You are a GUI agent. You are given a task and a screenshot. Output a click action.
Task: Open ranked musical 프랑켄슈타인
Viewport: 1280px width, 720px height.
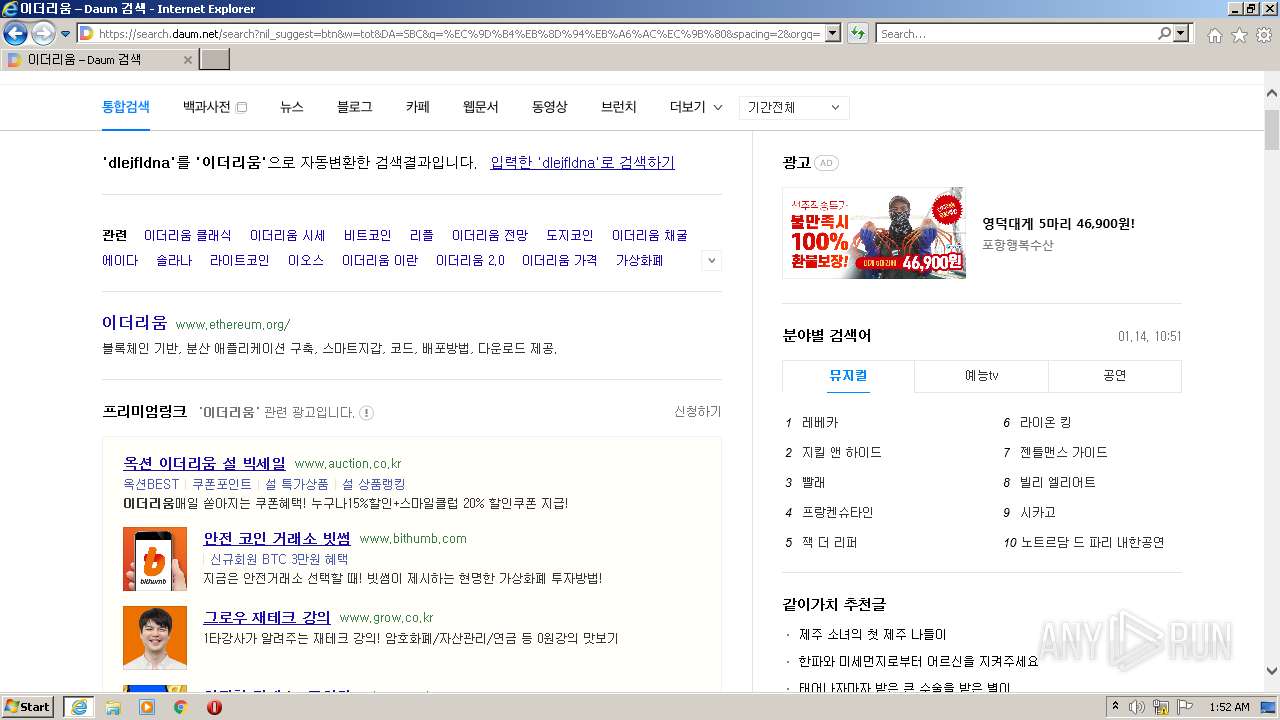[x=837, y=513]
